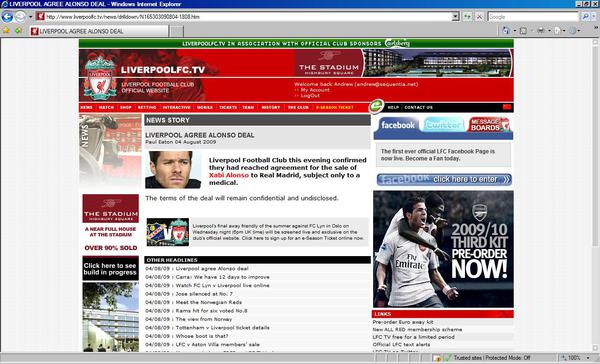Open the Page menu icon
This screenshot has width=600, height=364.
tap(557, 31)
